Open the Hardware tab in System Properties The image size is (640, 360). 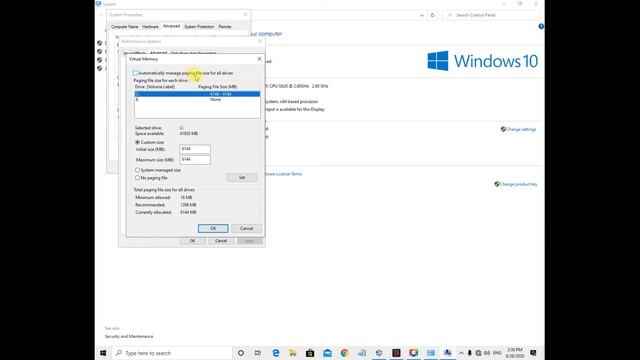pyautogui.click(x=150, y=27)
